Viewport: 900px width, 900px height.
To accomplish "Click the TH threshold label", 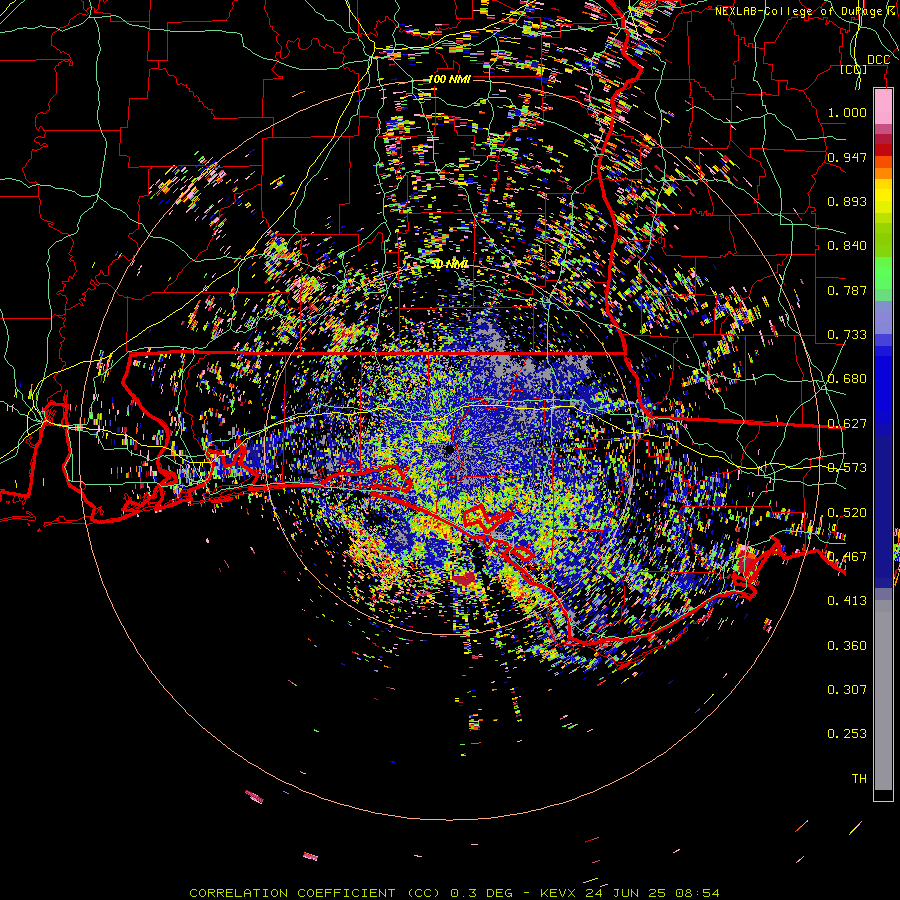I will tap(859, 778).
